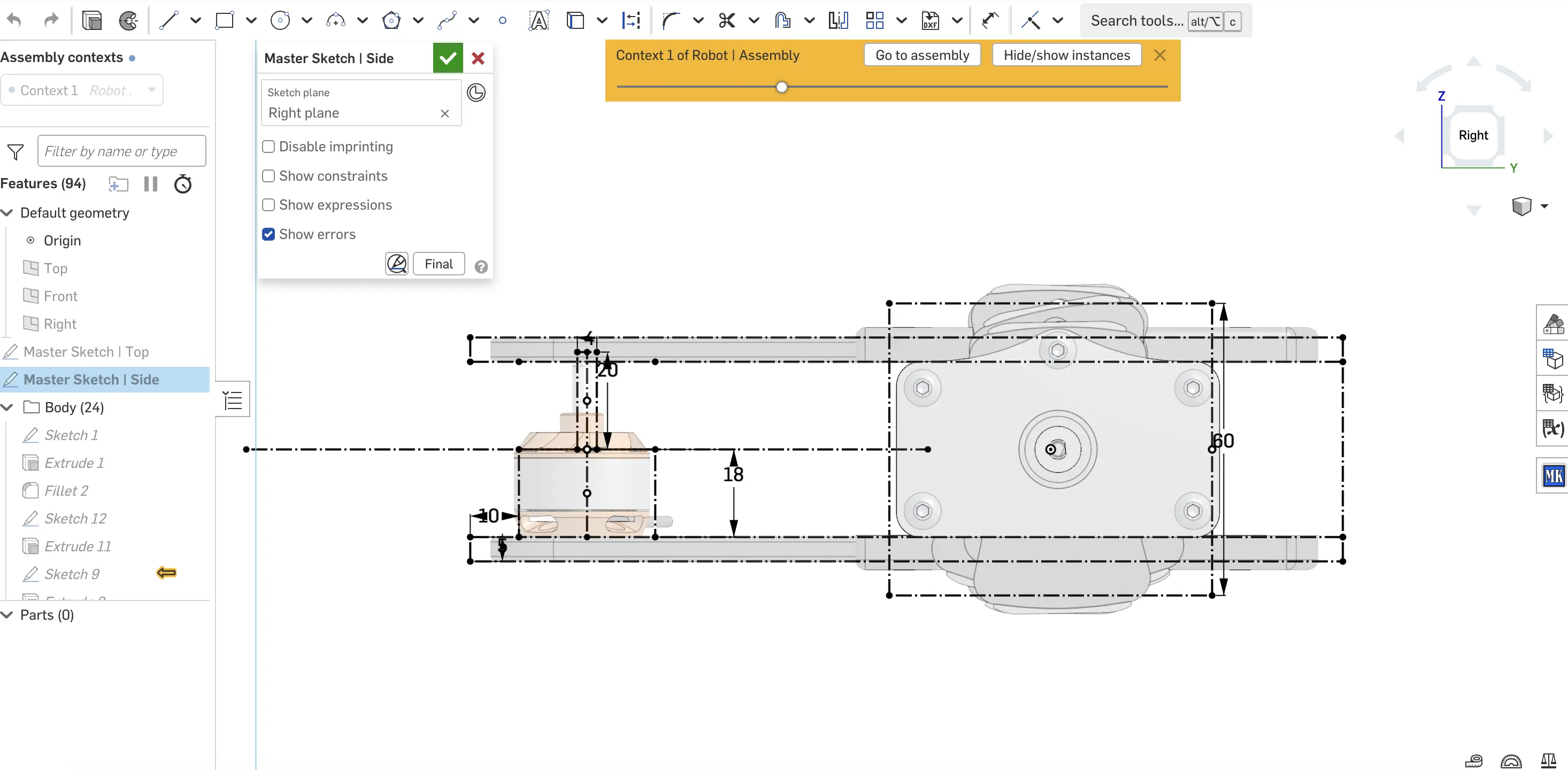This screenshot has width=1568, height=770.
Task: Select the Text sketch tool
Action: 538,21
